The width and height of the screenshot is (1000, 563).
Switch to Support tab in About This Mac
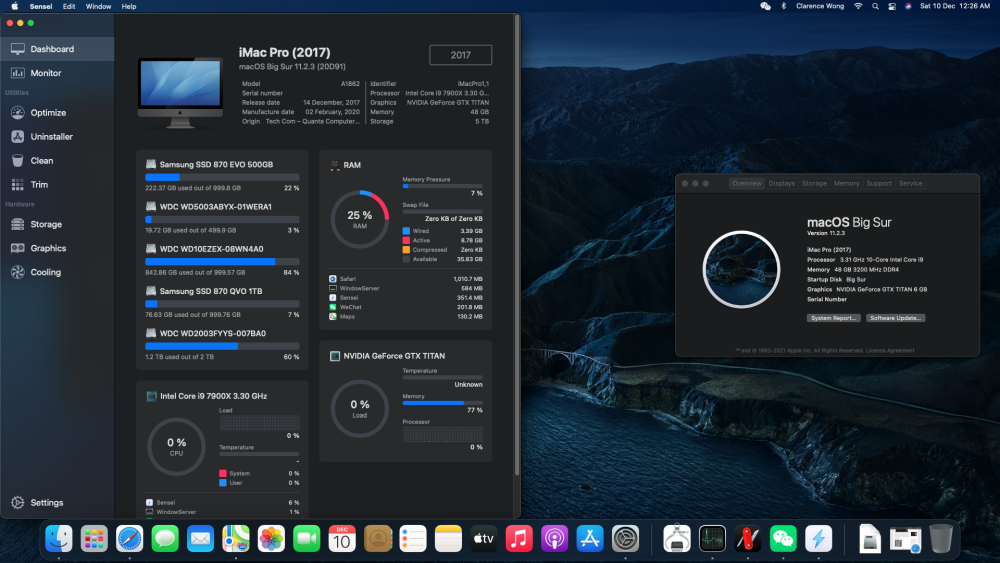tap(879, 184)
